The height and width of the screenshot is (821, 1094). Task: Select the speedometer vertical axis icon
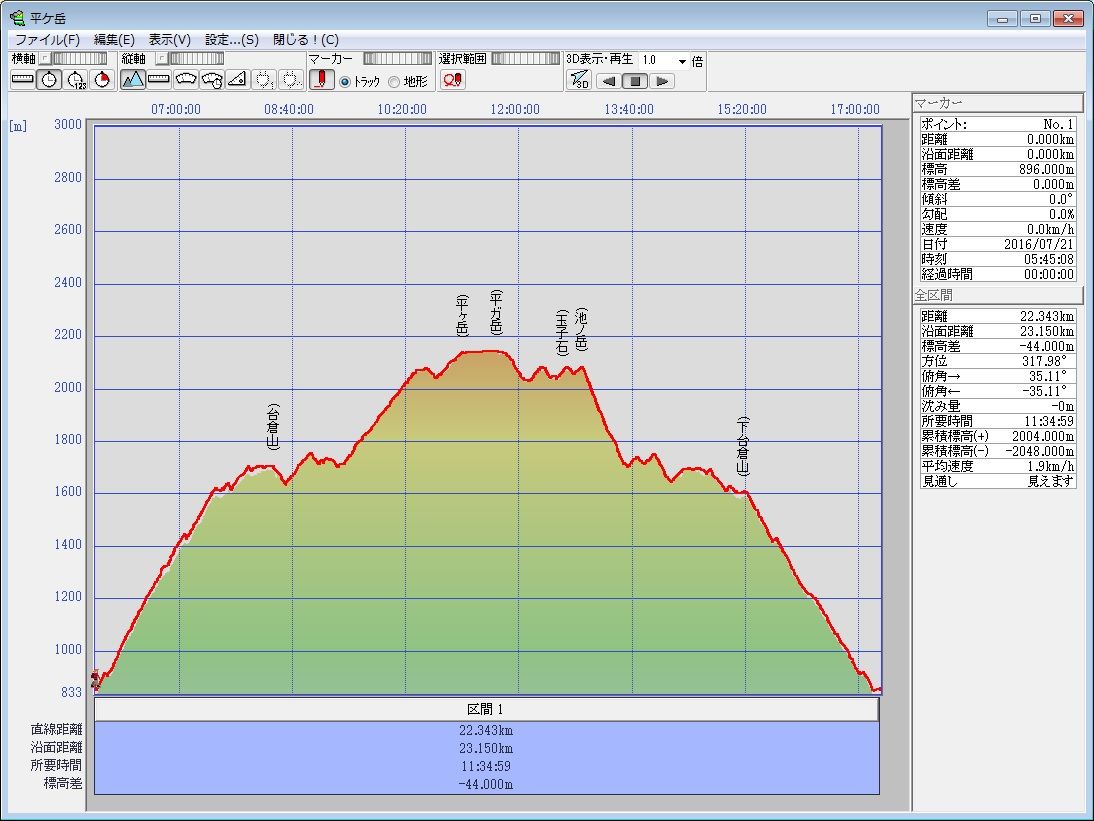(x=185, y=80)
